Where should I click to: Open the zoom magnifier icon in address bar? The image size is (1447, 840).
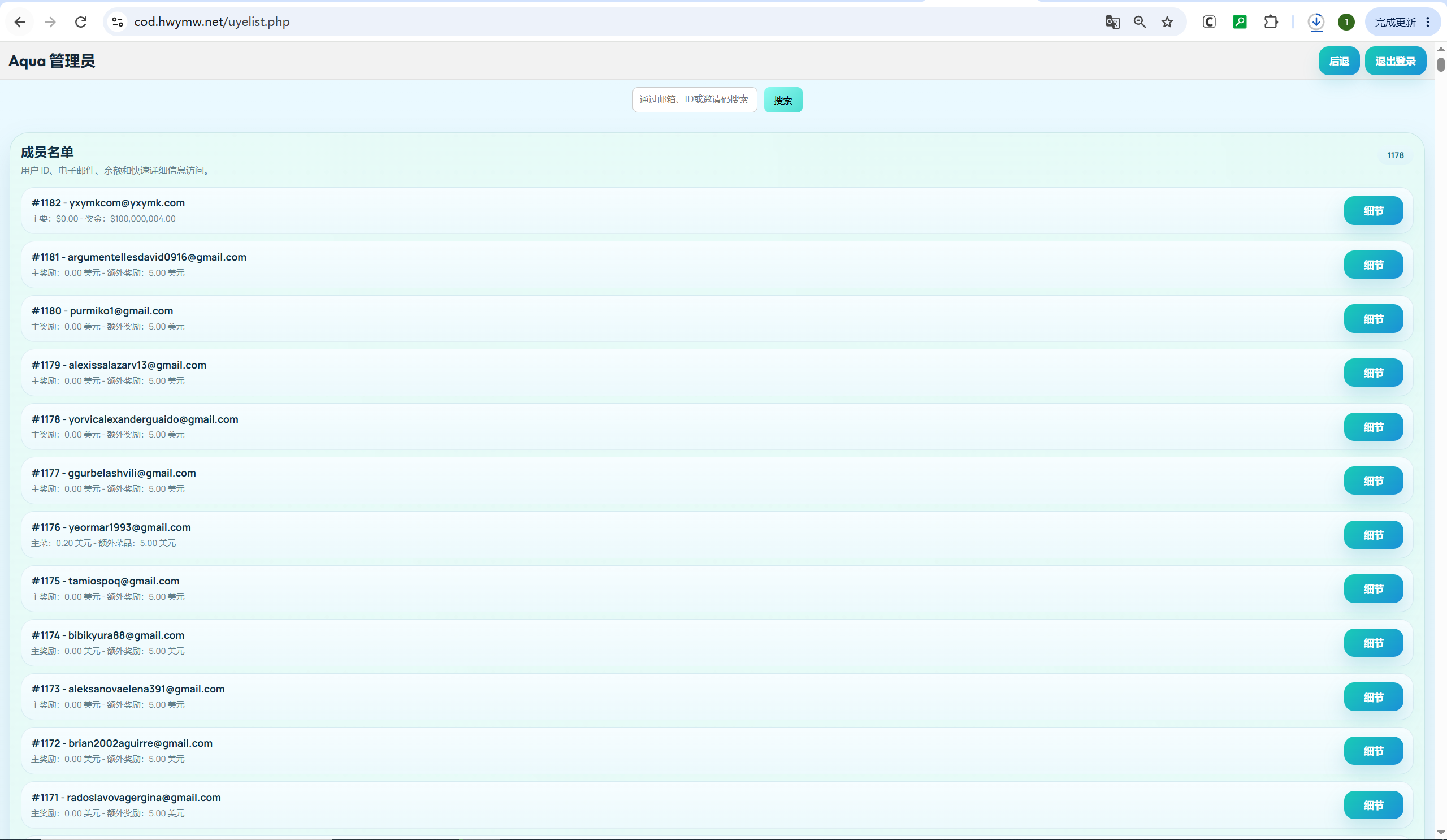(x=1140, y=22)
